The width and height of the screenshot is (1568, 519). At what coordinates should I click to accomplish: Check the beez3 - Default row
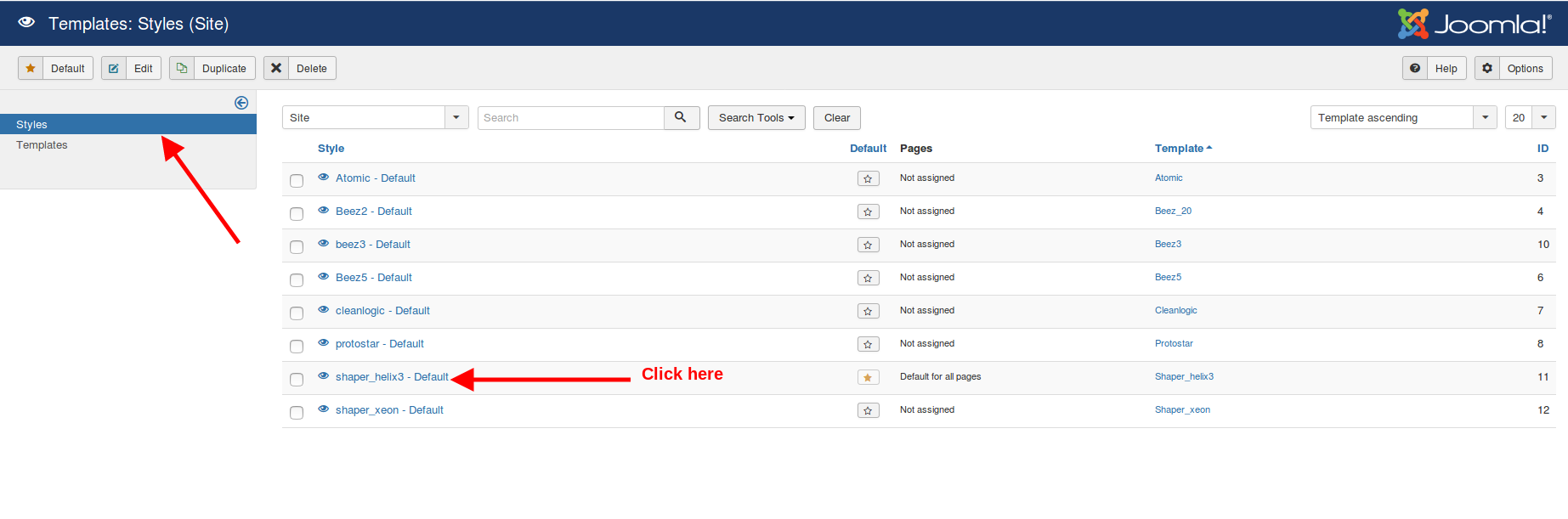(x=297, y=247)
